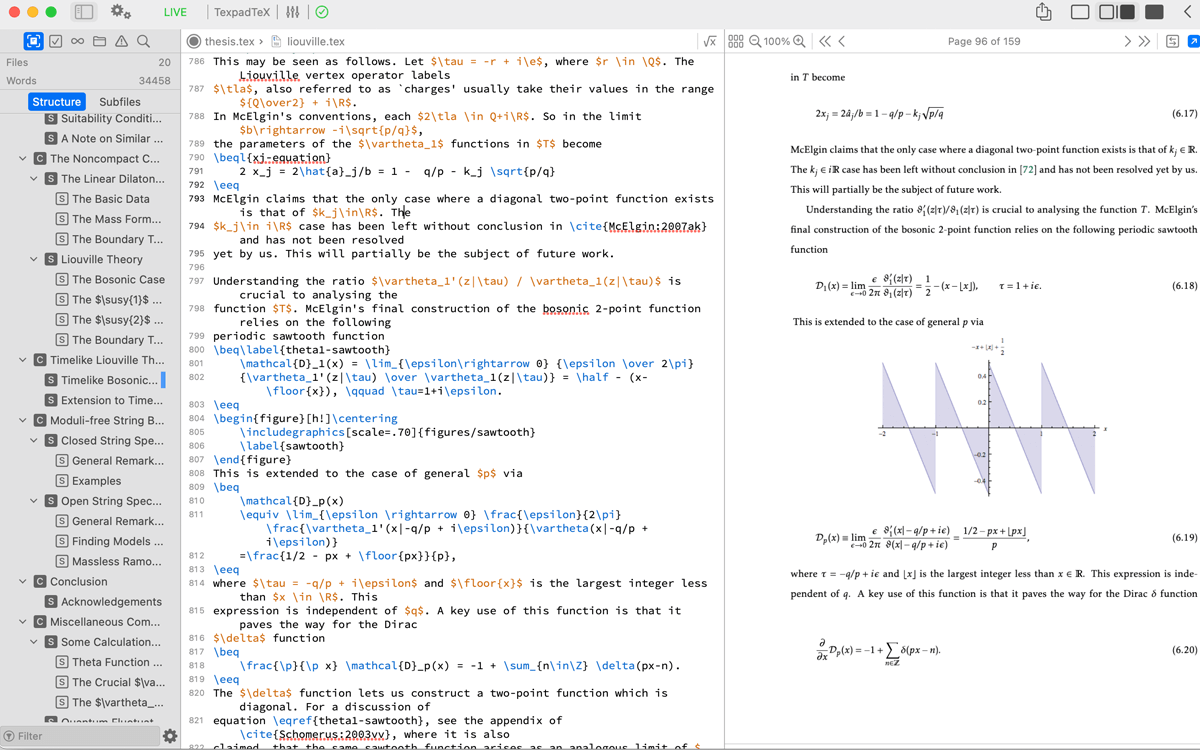Click the sawtooth figure in PDF

tap(991, 419)
